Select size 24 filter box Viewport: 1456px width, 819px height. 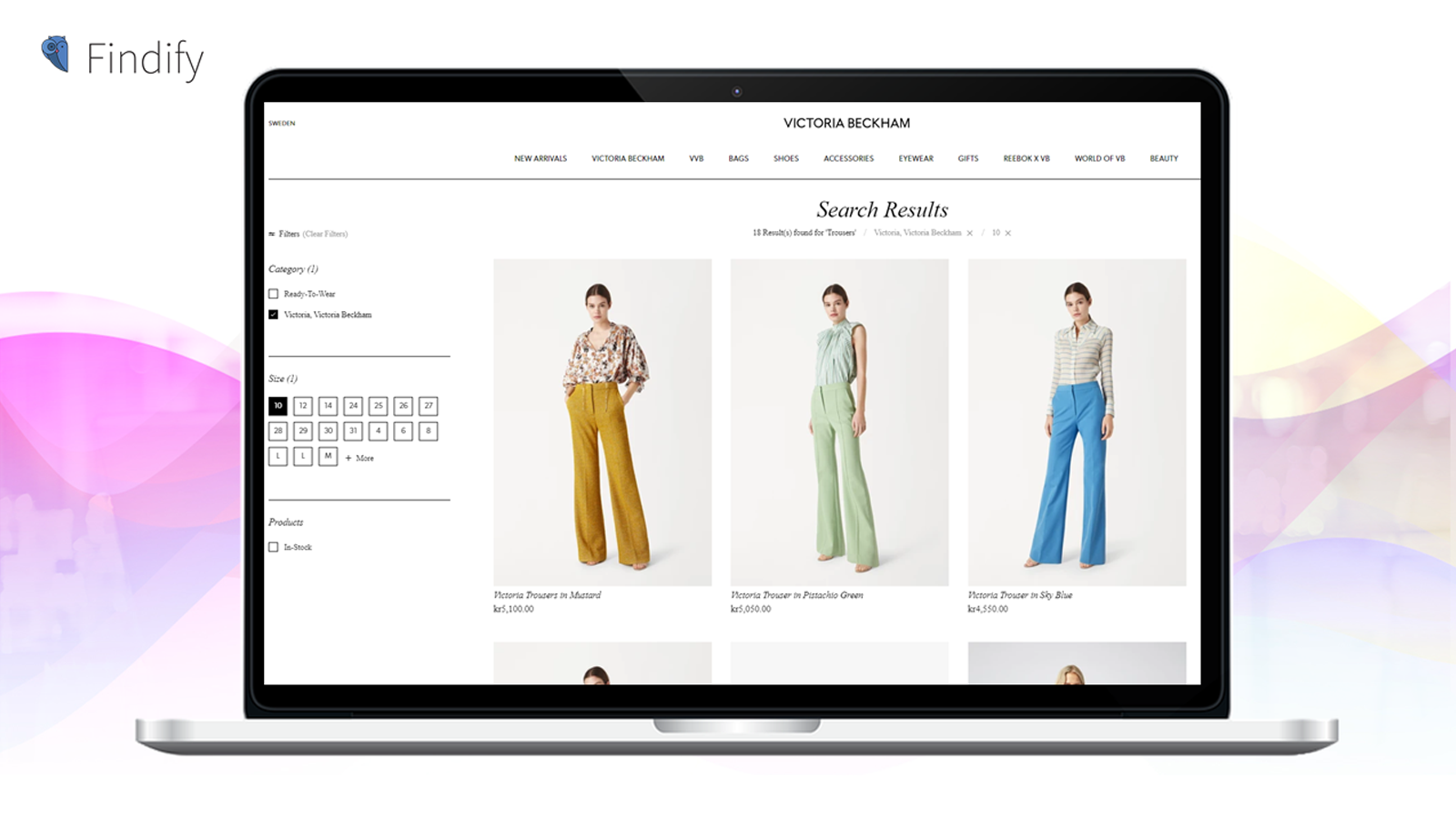(x=353, y=406)
